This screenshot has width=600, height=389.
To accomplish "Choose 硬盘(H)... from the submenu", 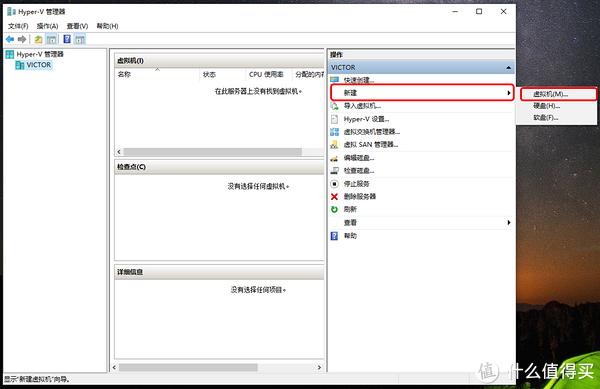I will coord(546,106).
